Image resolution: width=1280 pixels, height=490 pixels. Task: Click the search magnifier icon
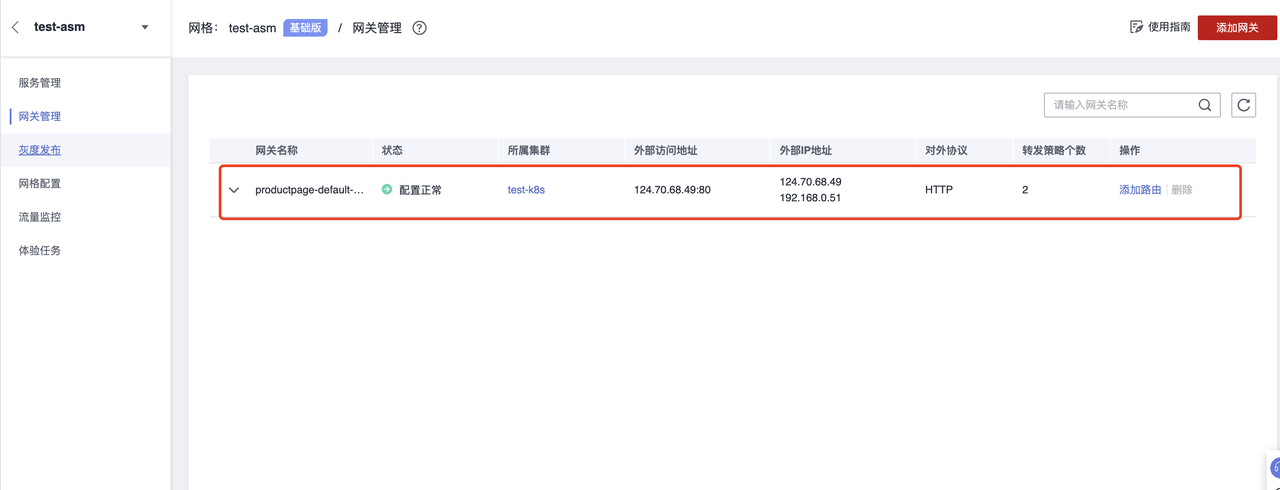(1206, 105)
